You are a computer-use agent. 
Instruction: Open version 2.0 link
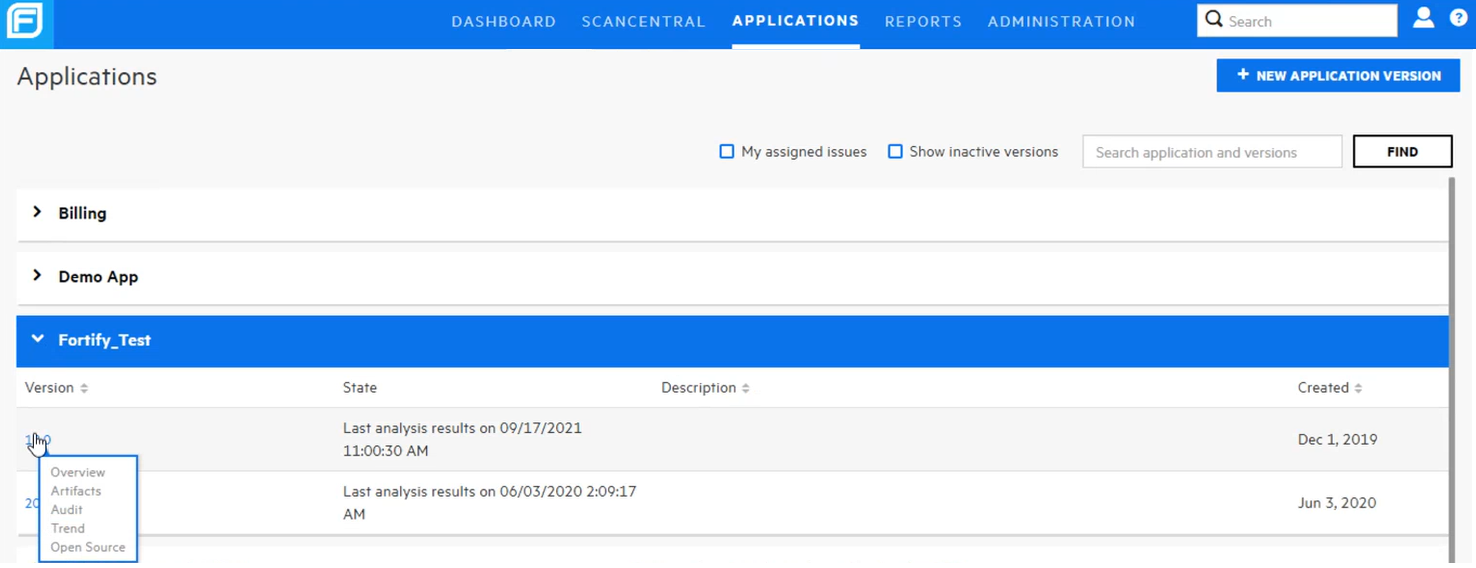coord(32,503)
